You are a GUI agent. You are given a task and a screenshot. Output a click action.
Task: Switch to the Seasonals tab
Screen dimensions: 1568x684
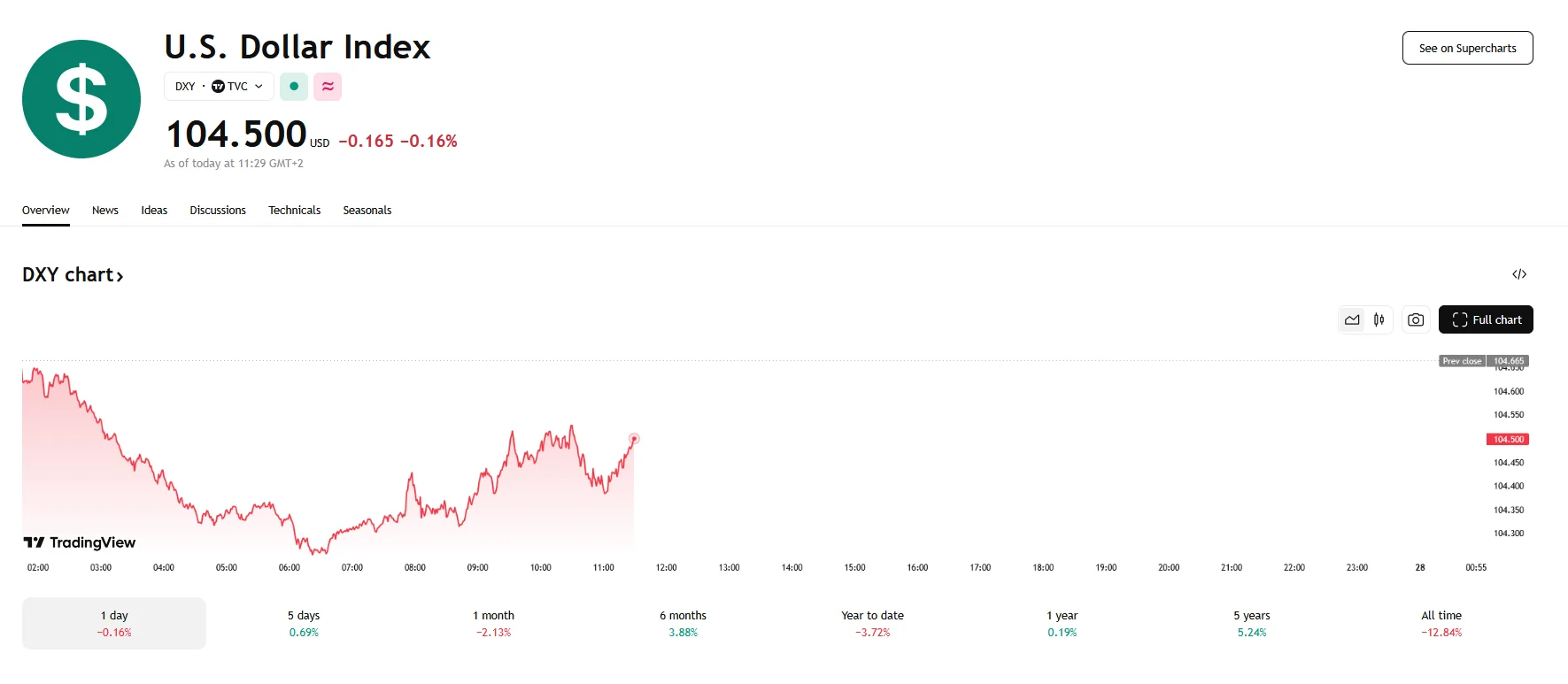coord(367,211)
